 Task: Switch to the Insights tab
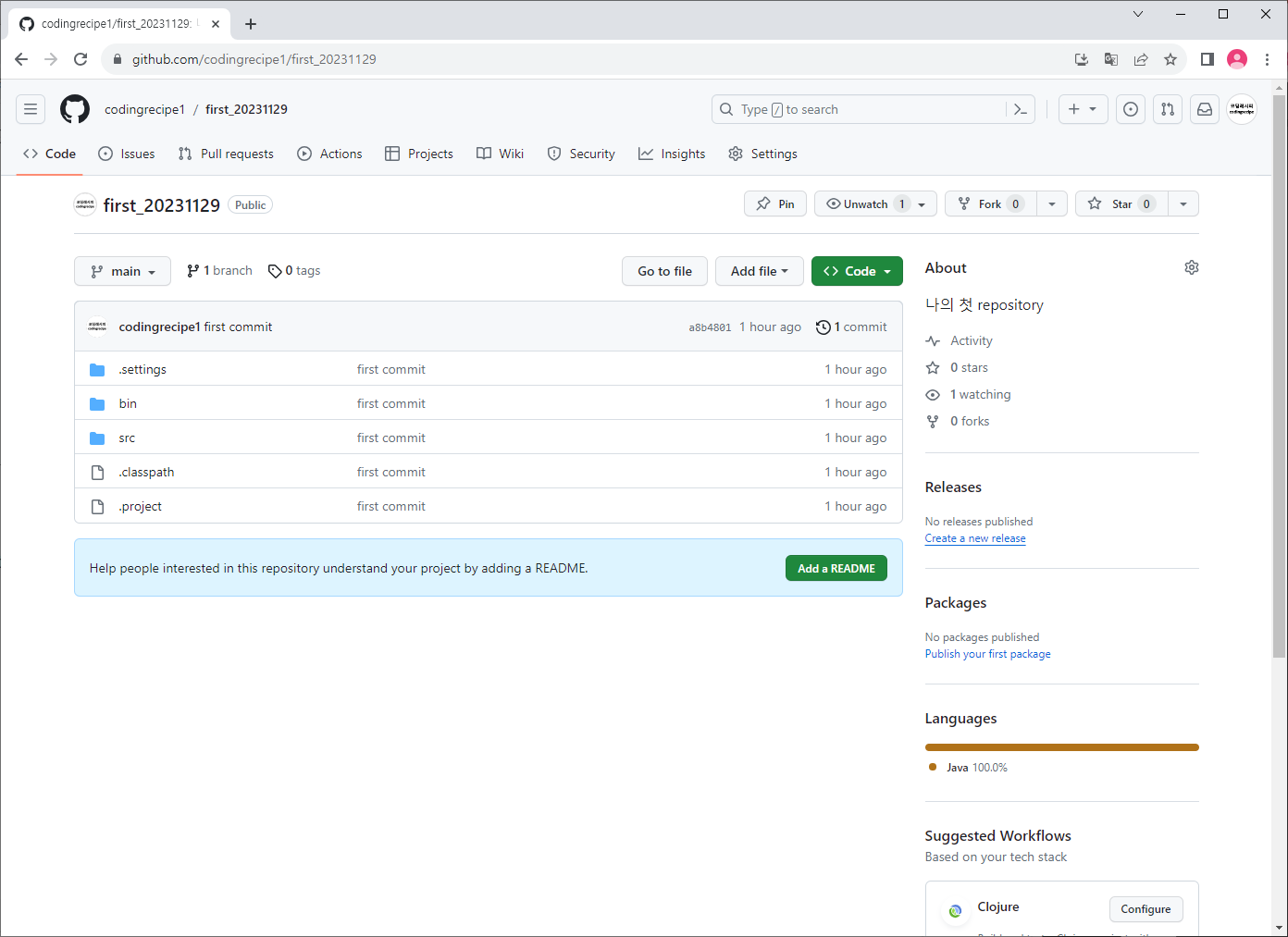click(x=672, y=154)
